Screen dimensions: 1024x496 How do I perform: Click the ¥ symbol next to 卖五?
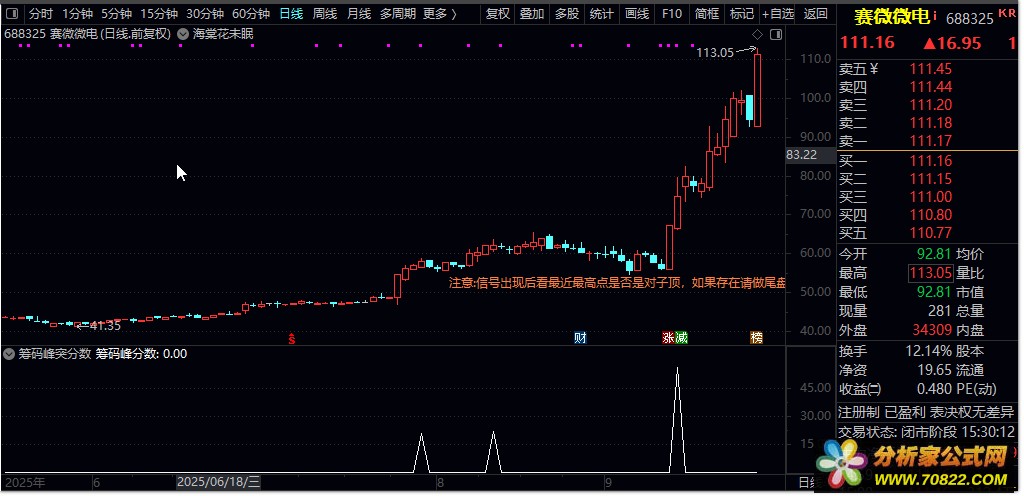(874, 69)
